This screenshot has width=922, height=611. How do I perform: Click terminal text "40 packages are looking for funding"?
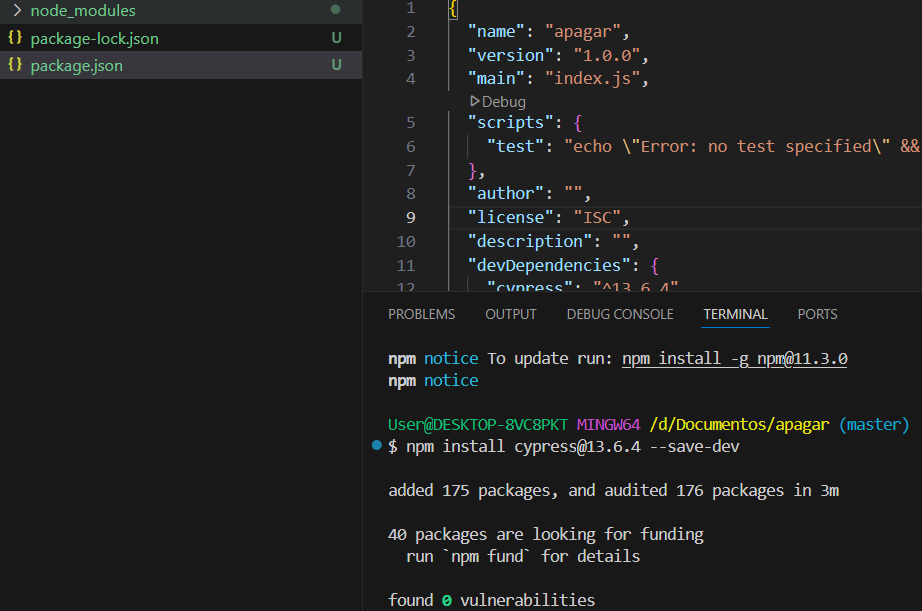tap(546, 535)
